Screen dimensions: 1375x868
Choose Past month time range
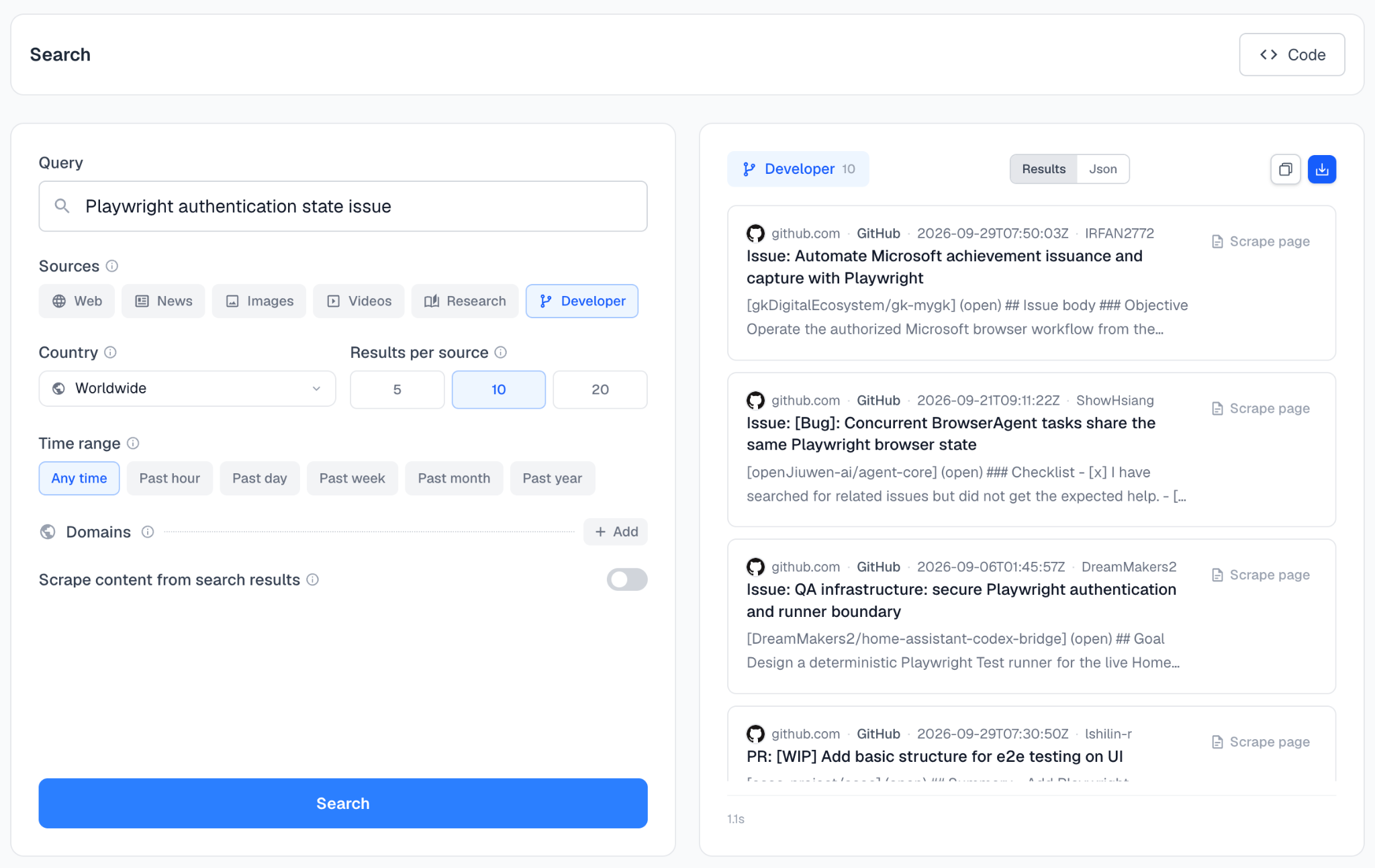[x=454, y=478]
